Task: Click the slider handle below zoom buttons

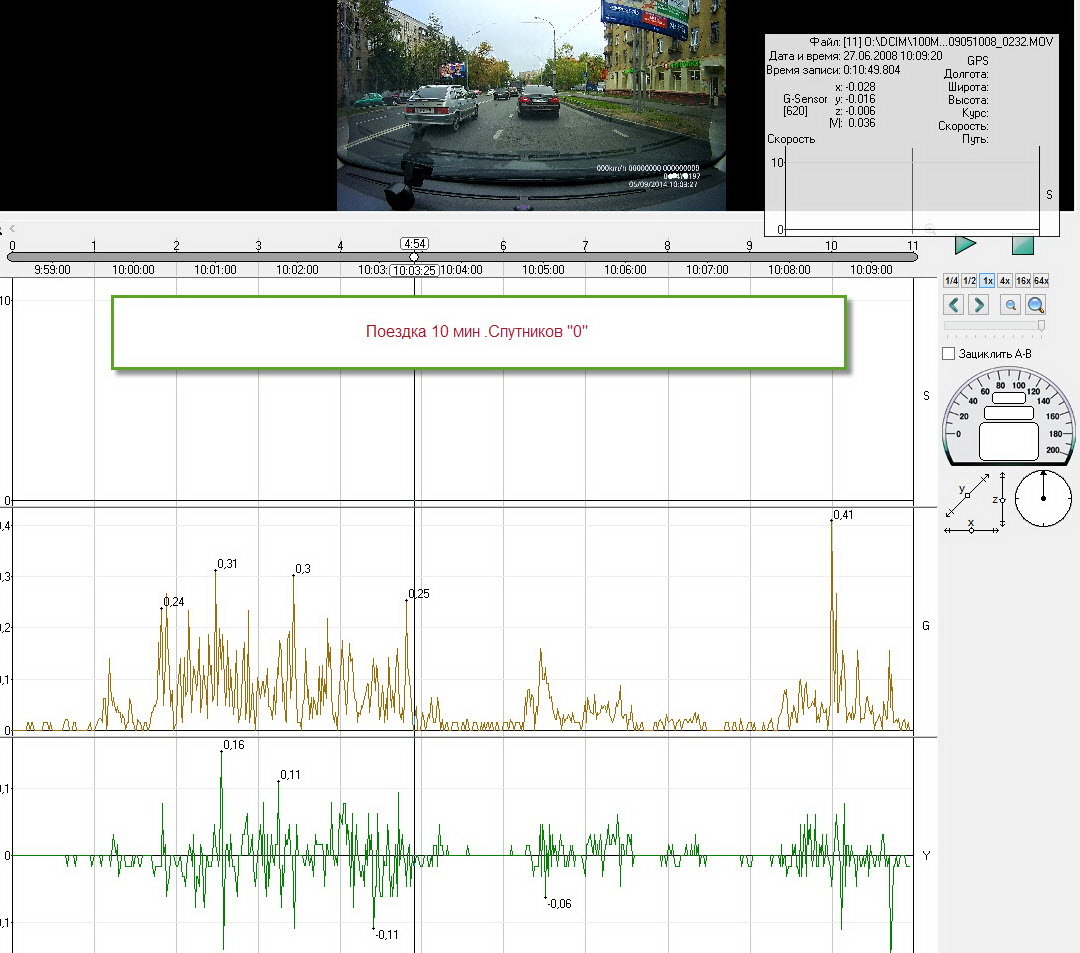Action: point(1041,325)
